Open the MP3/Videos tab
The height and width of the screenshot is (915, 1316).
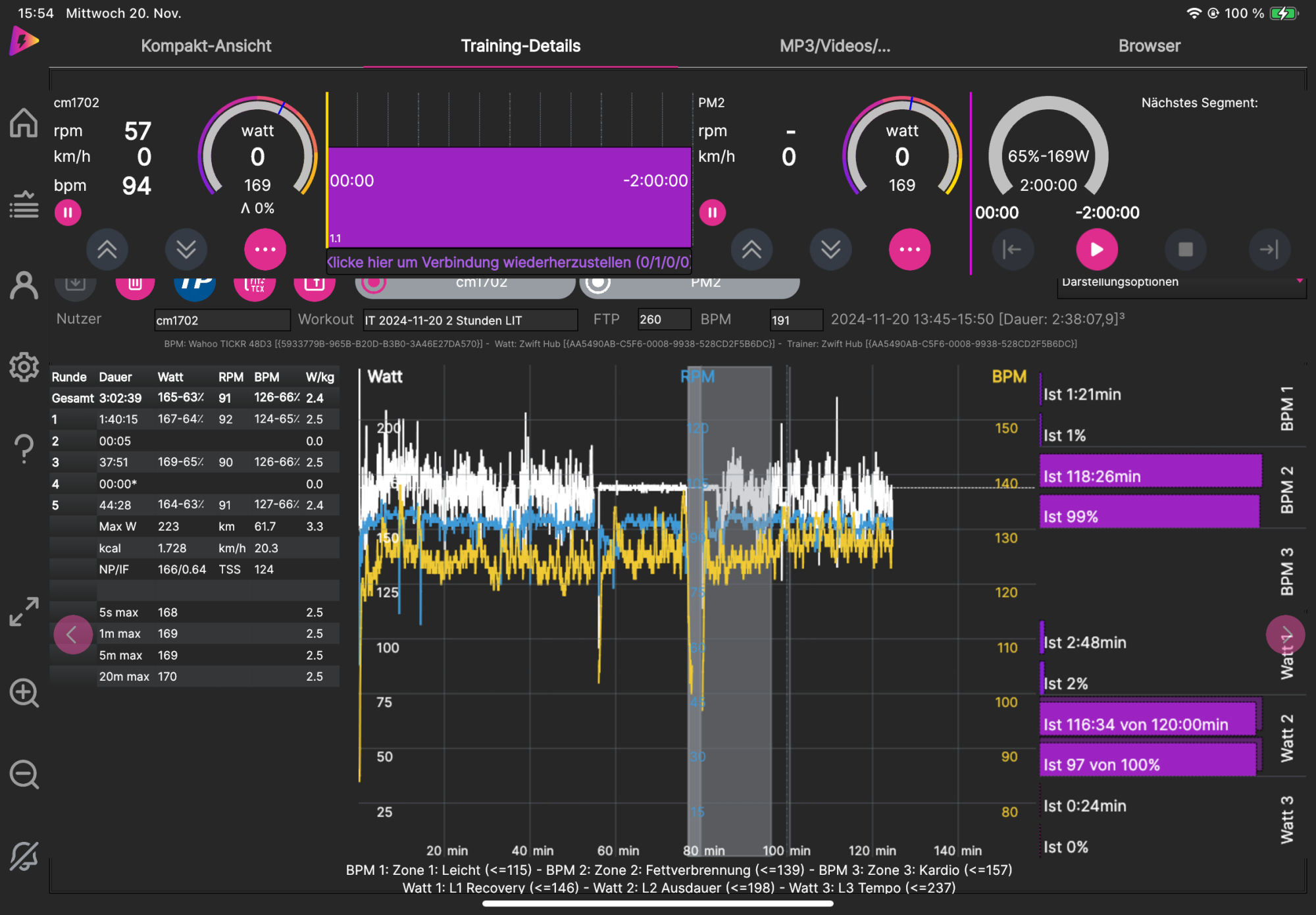835,46
